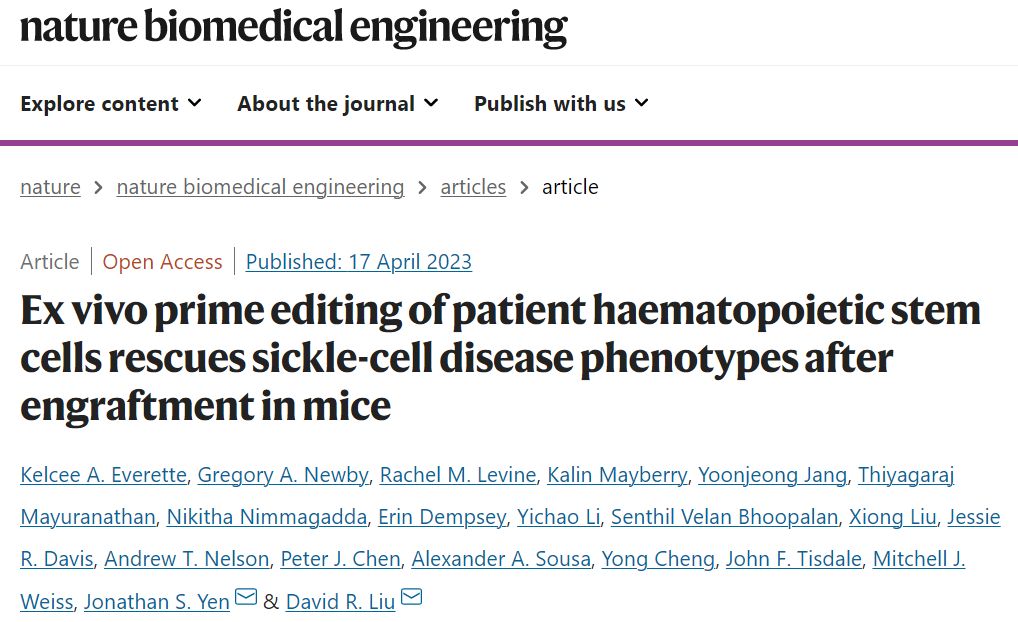Screen dimensions: 1018x622
Task: Expand the Explore content dropdown
Action: pyautogui.click(x=110, y=104)
